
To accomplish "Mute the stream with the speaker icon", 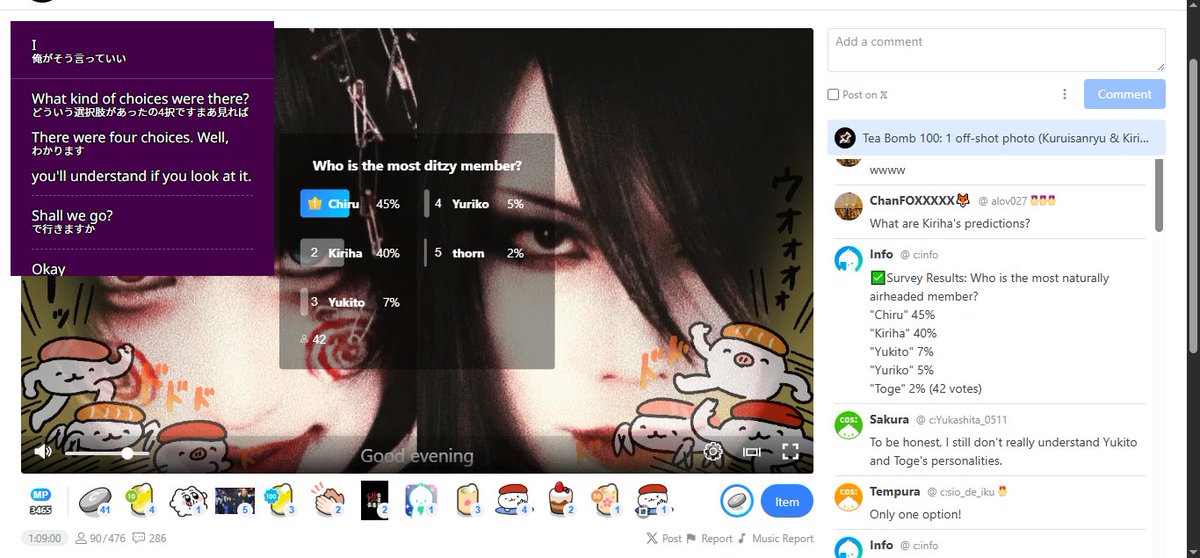I will coord(43,452).
